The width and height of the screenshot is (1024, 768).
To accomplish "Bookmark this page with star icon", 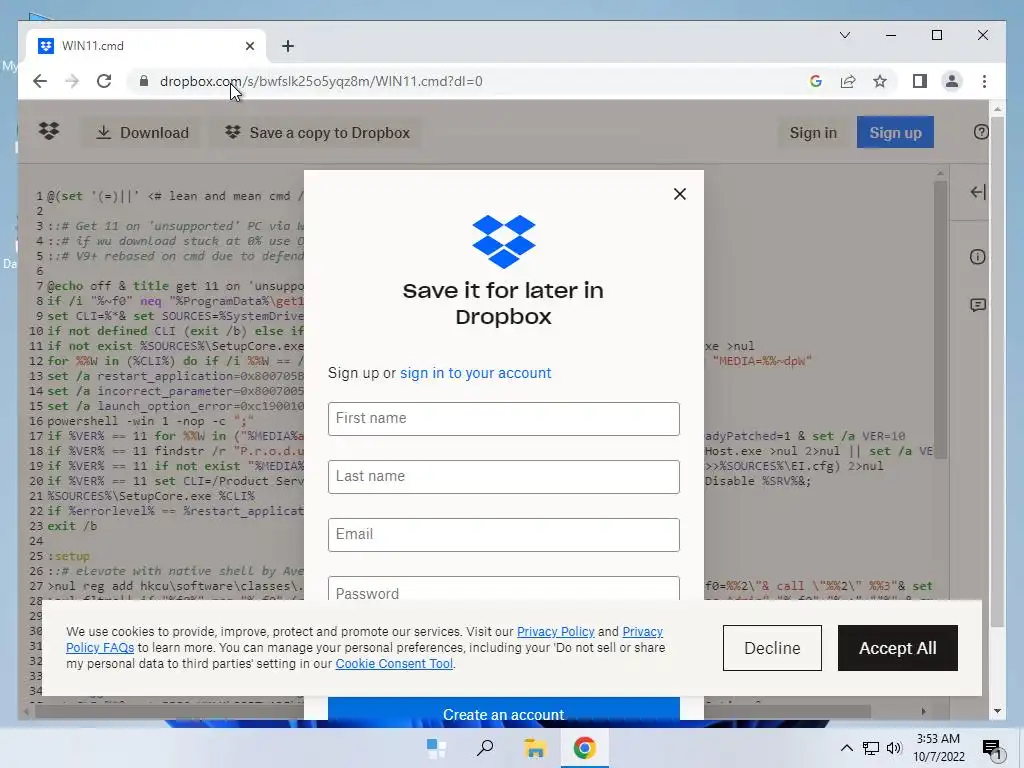I will 880,81.
